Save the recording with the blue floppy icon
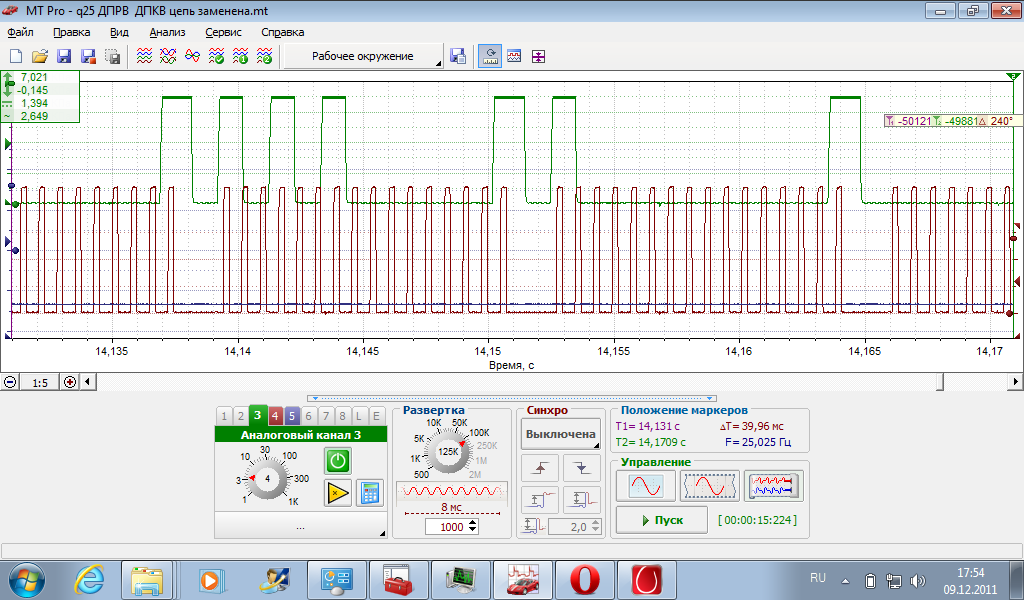The width and height of the screenshot is (1024, 600). tap(64, 57)
